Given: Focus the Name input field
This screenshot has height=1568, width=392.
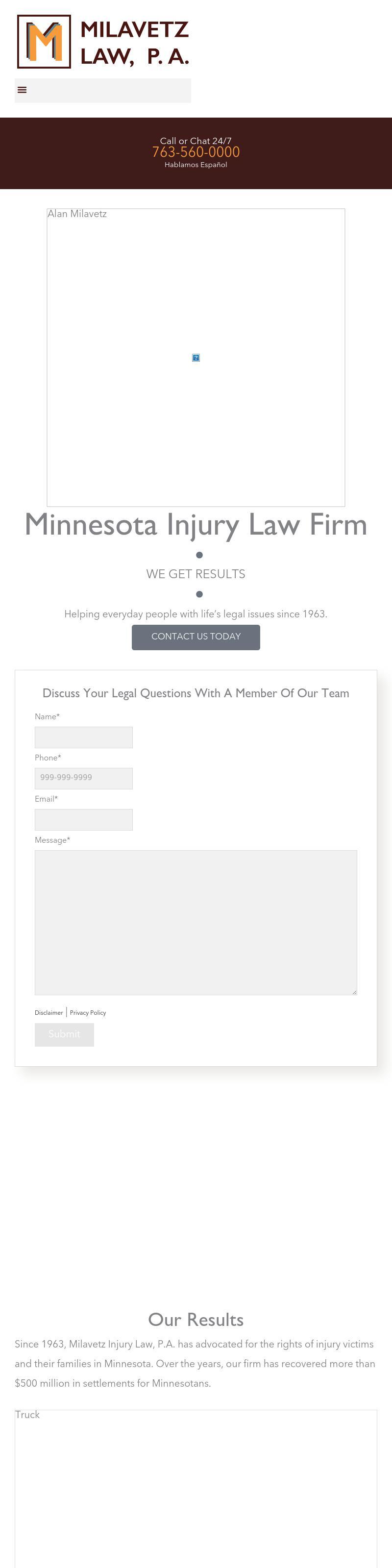Looking at the screenshot, I should tap(83, 737).
